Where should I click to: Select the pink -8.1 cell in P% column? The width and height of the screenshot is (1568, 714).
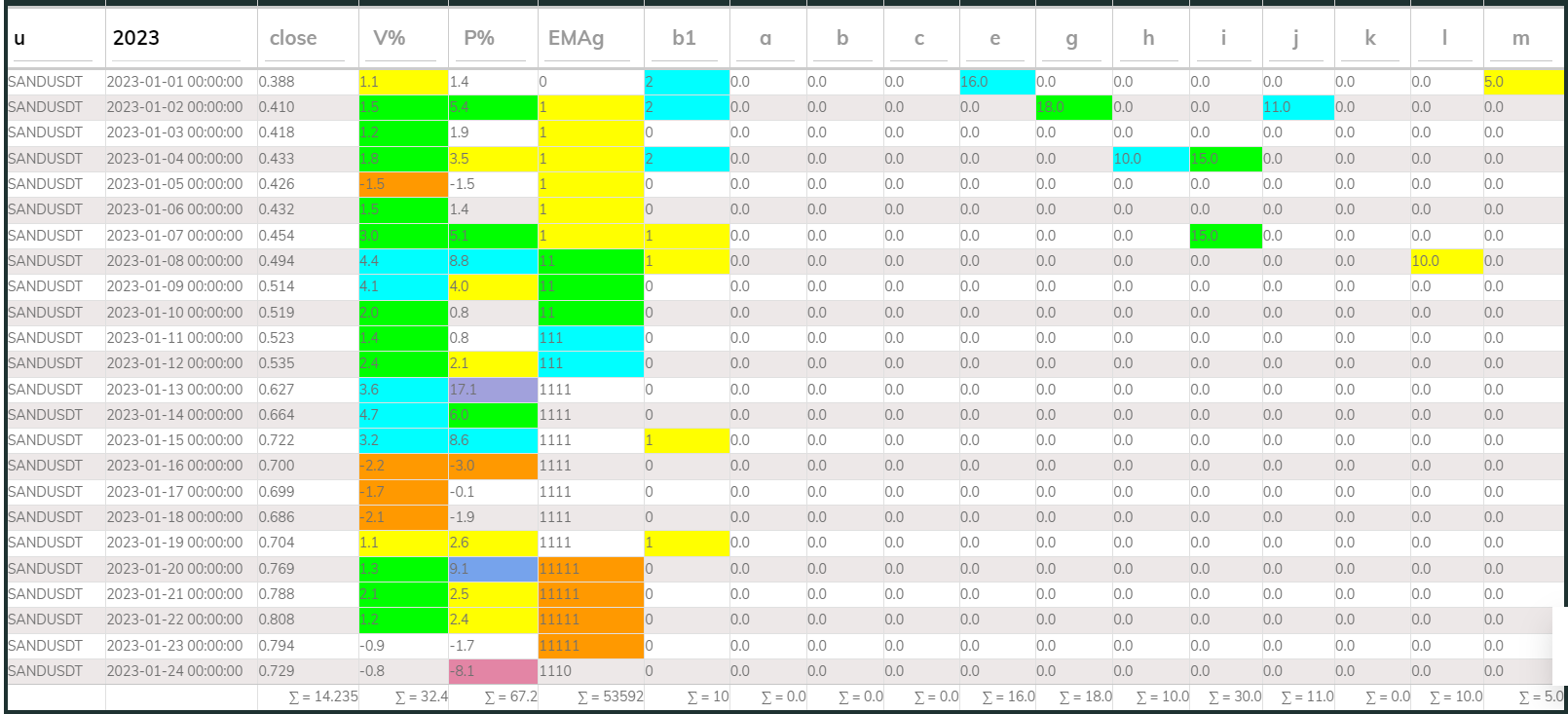(493, 671)
